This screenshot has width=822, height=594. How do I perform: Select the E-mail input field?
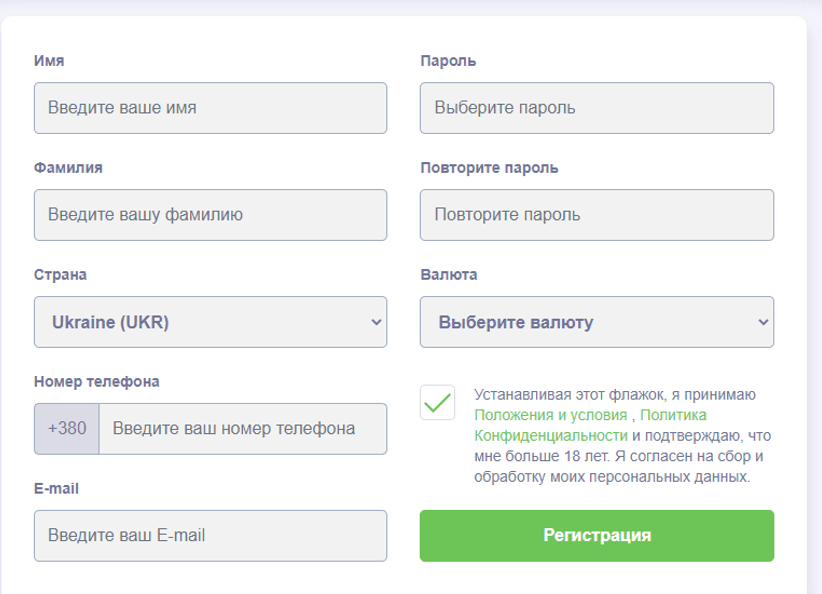[x=210, y=536]
